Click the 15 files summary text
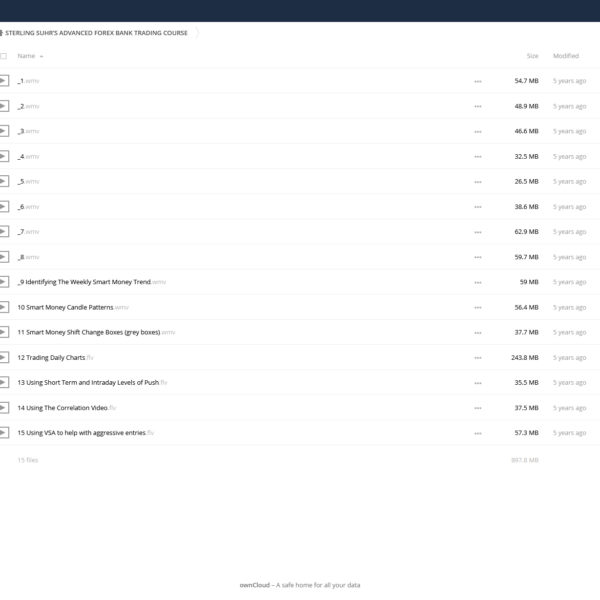The image size is (600, 600). pyautogui.click(x=28, y=460)
